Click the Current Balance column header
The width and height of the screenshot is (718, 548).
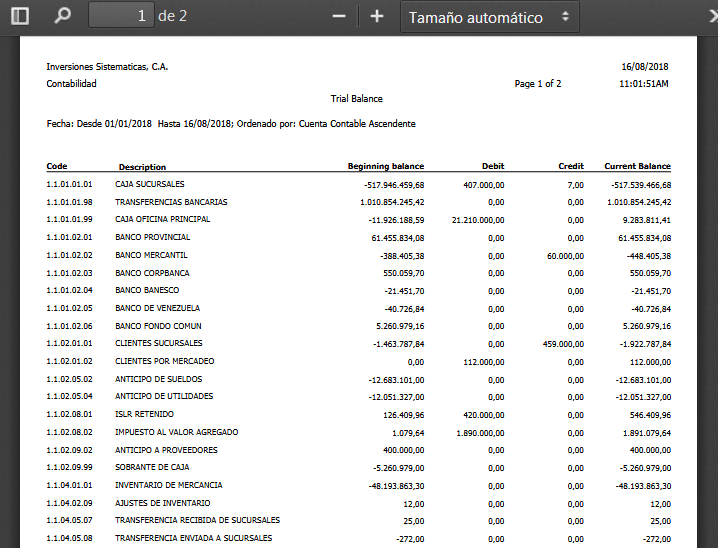pyautogui.click(x=637, y=166)
